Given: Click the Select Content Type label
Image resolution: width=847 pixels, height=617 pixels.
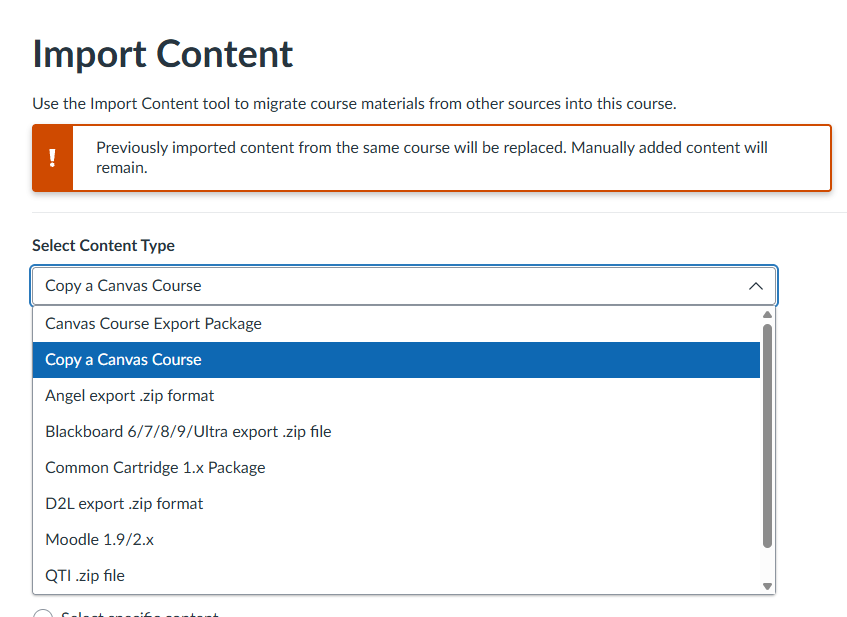Looking at the screenshot, I should [x=103, y=245].
